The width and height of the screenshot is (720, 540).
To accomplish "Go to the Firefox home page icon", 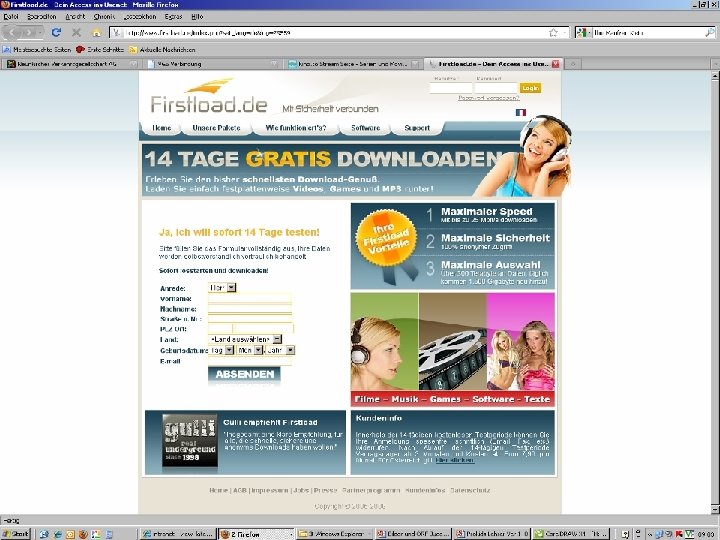I will pyautogui.click(x=96, y=33).
